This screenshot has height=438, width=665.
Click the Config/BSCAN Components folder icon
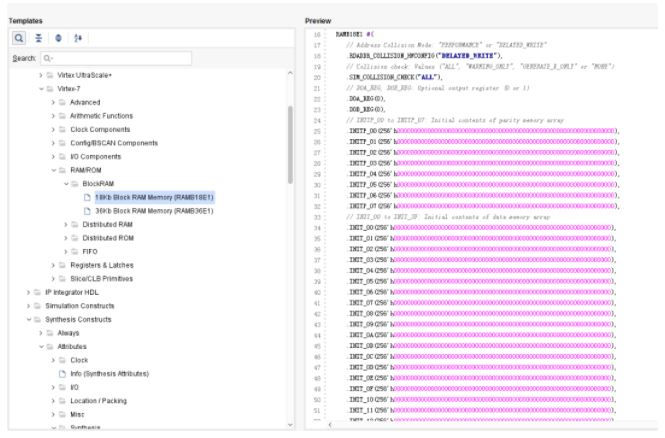62,143
